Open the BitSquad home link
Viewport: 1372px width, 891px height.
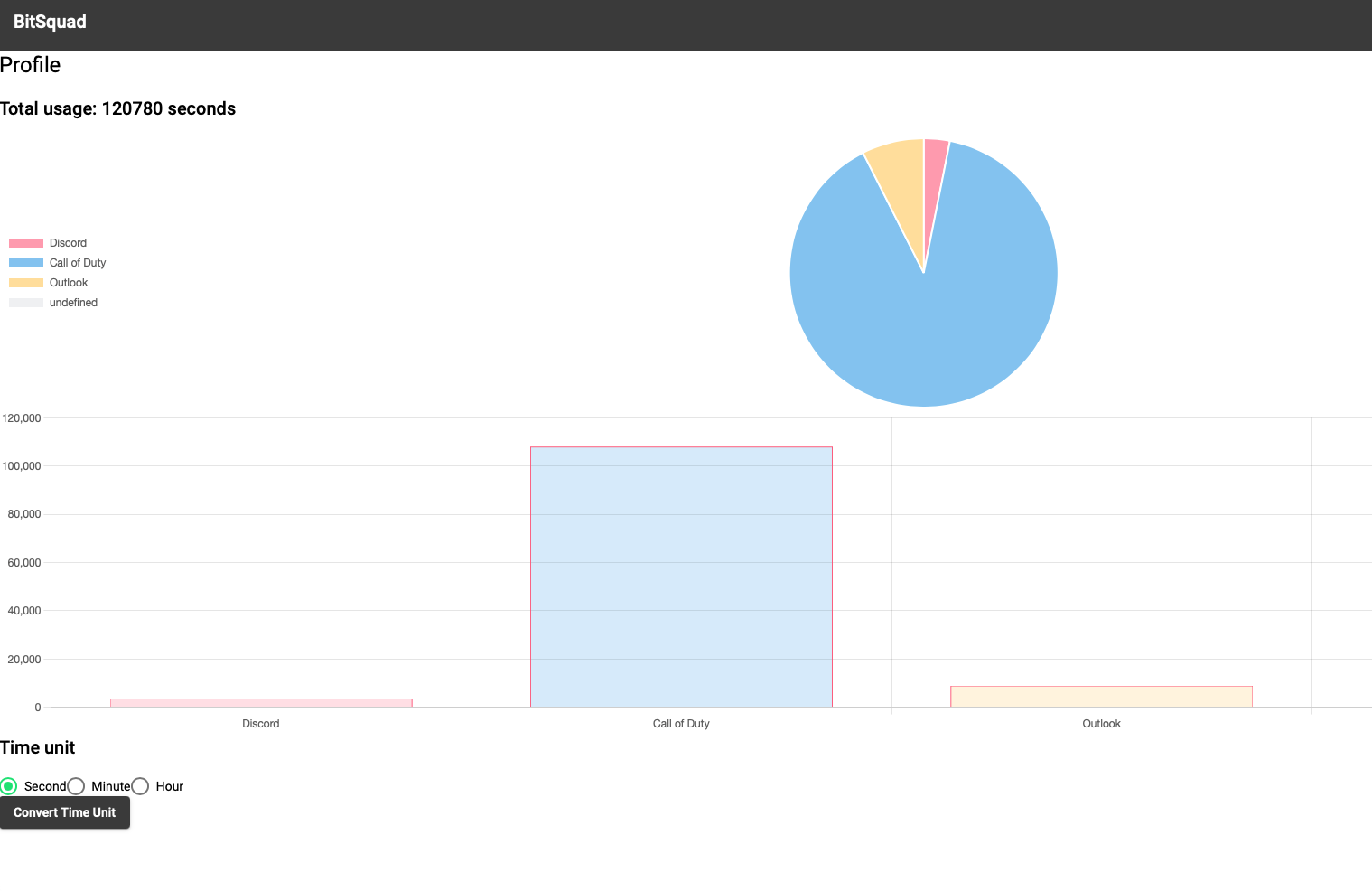point(50,22)
